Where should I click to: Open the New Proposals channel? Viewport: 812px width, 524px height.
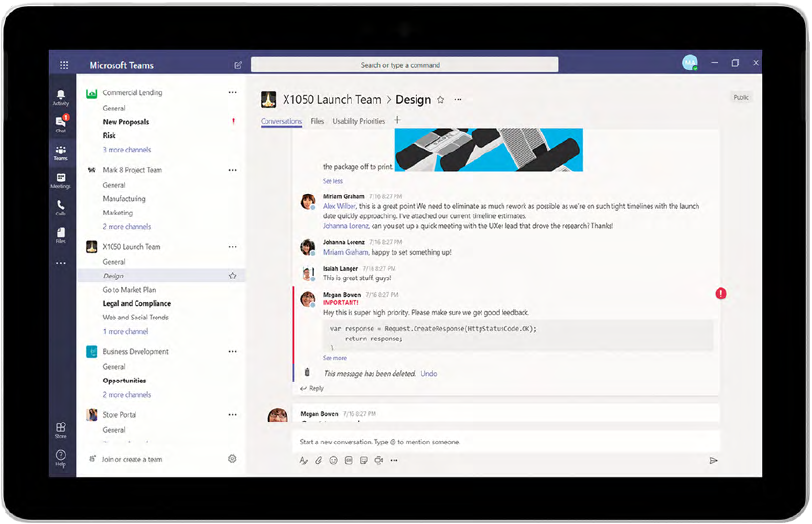(126, 122)
